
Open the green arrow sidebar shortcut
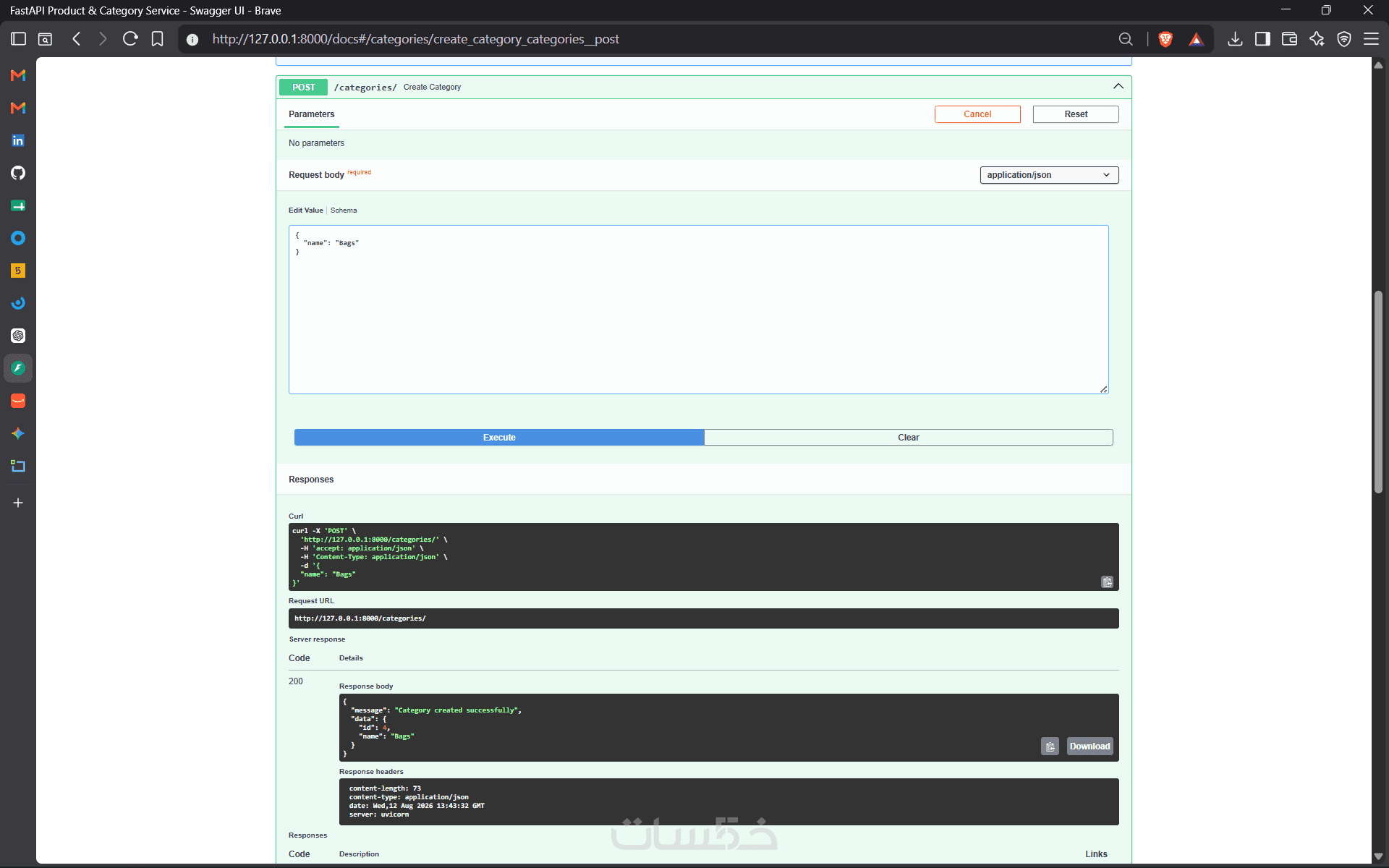18,205
